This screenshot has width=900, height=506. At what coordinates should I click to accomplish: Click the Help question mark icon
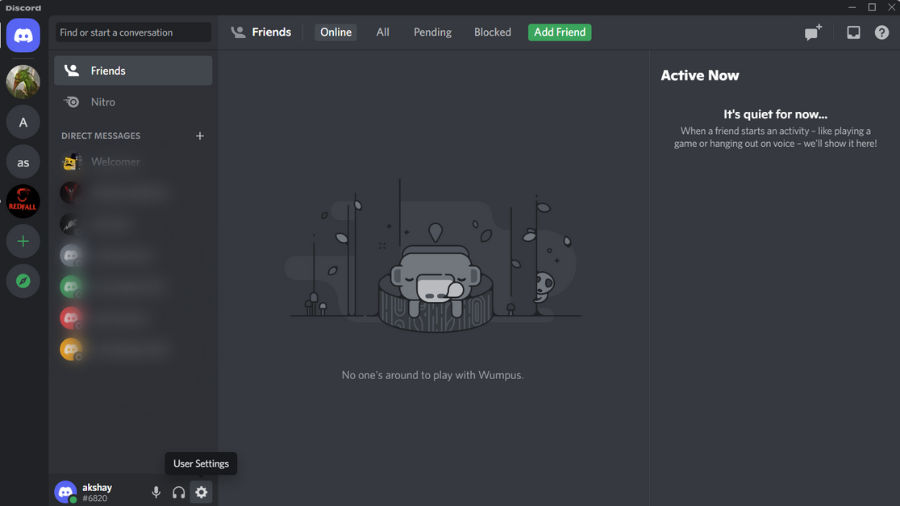click(881, 32)
